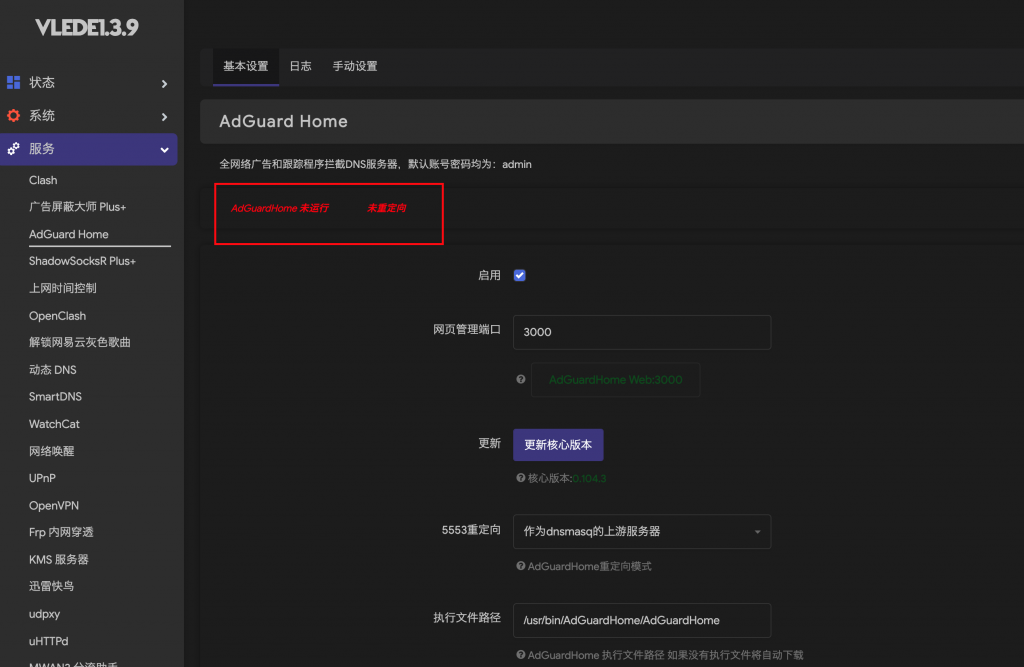The width and height of the screenshot is (1024, 667).
Task: Click the help icon beside 执行文件路径 hint
Action: coord(520,655)
